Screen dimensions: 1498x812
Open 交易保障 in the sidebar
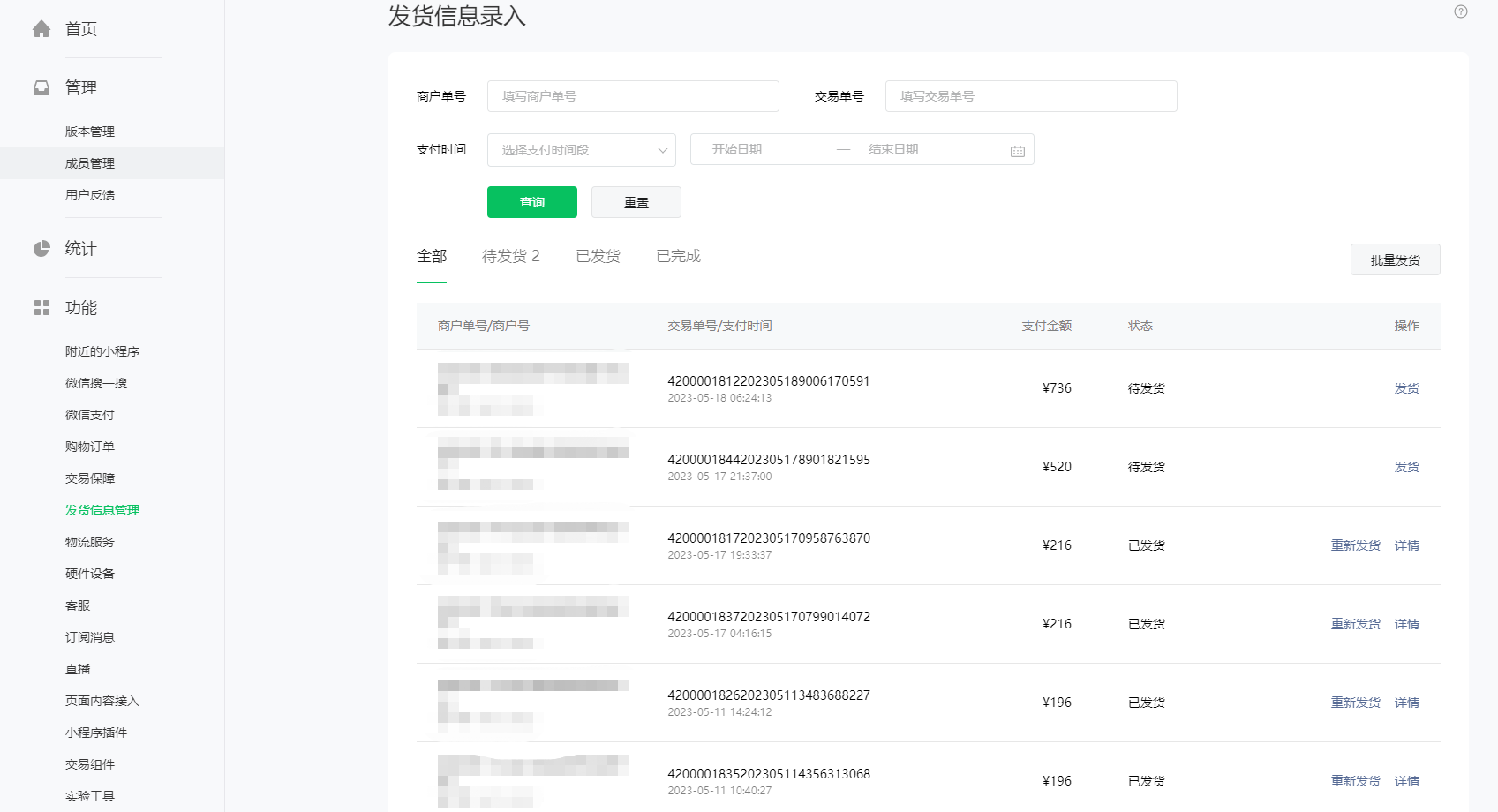pos(90,478)
